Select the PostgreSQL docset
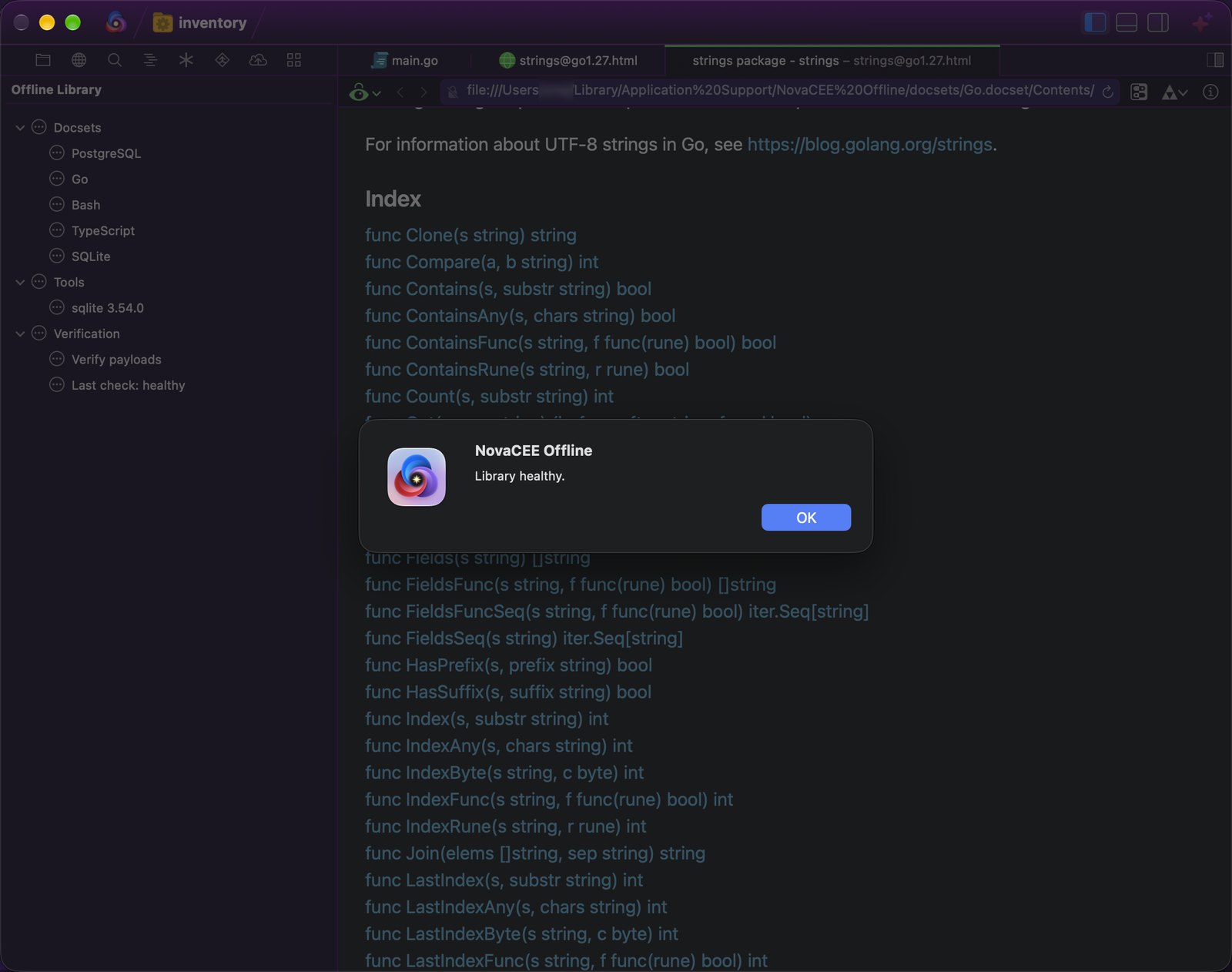The width and height of the screenshot is (1232, 972). click(x=106, y=153)
